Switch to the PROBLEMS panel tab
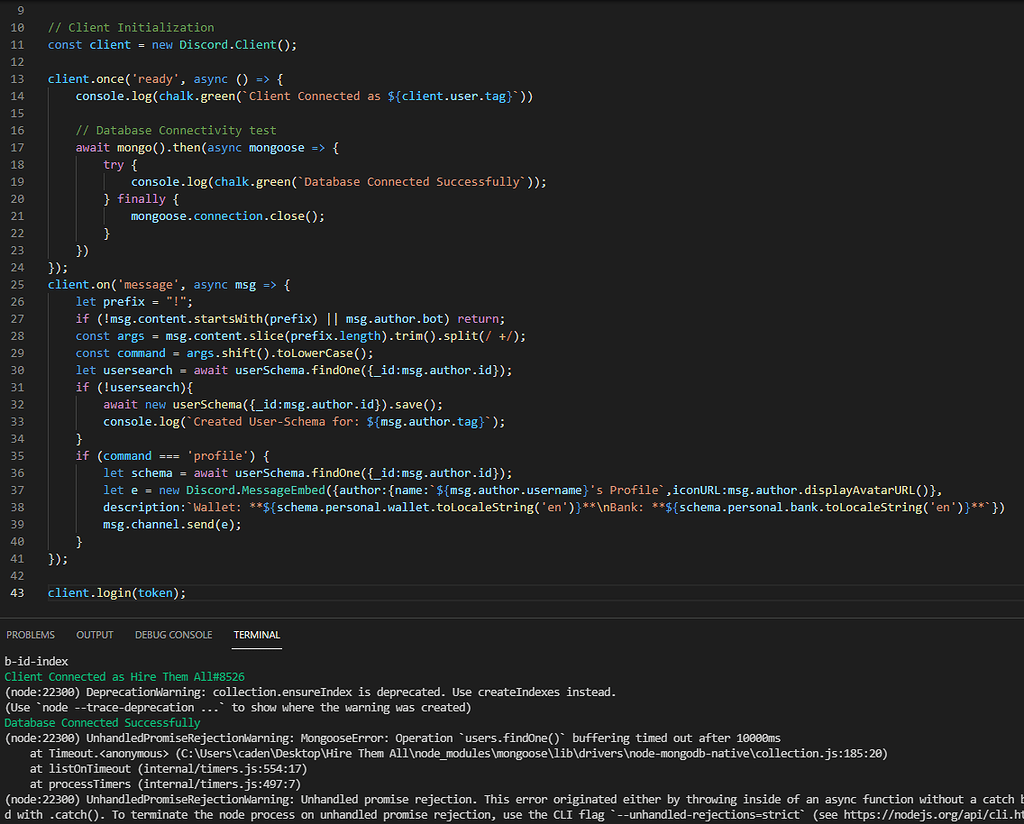Screen dimensions: 1024x824 (30, 634)
